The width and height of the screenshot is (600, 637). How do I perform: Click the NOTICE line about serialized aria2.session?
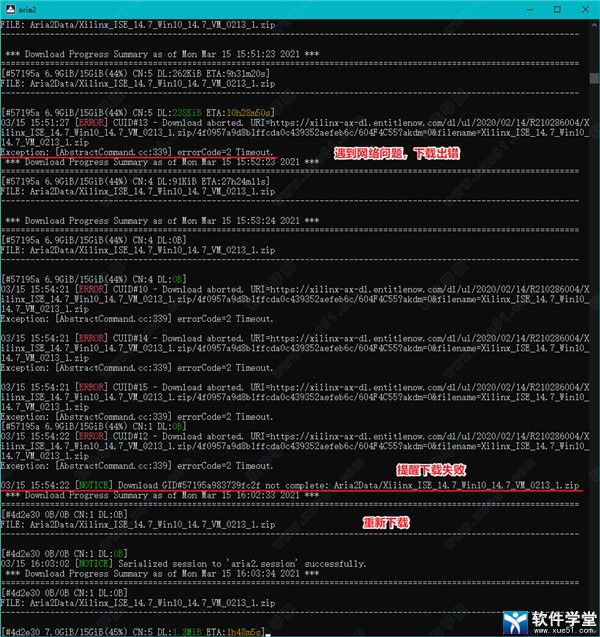183,564
